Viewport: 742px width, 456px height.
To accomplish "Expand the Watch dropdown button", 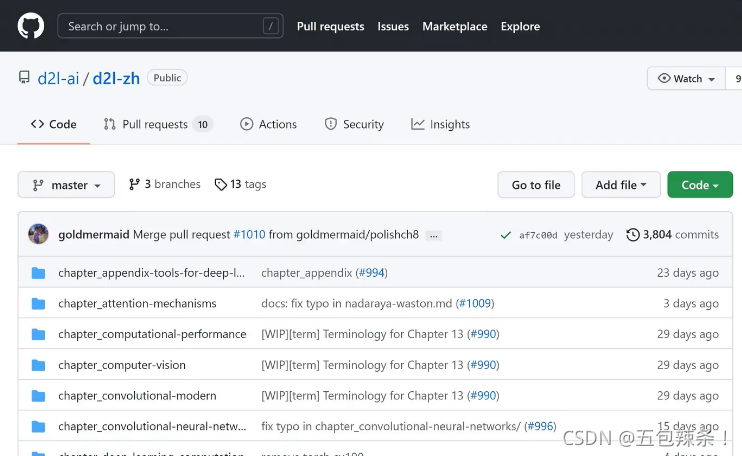I will coord(686,79).
